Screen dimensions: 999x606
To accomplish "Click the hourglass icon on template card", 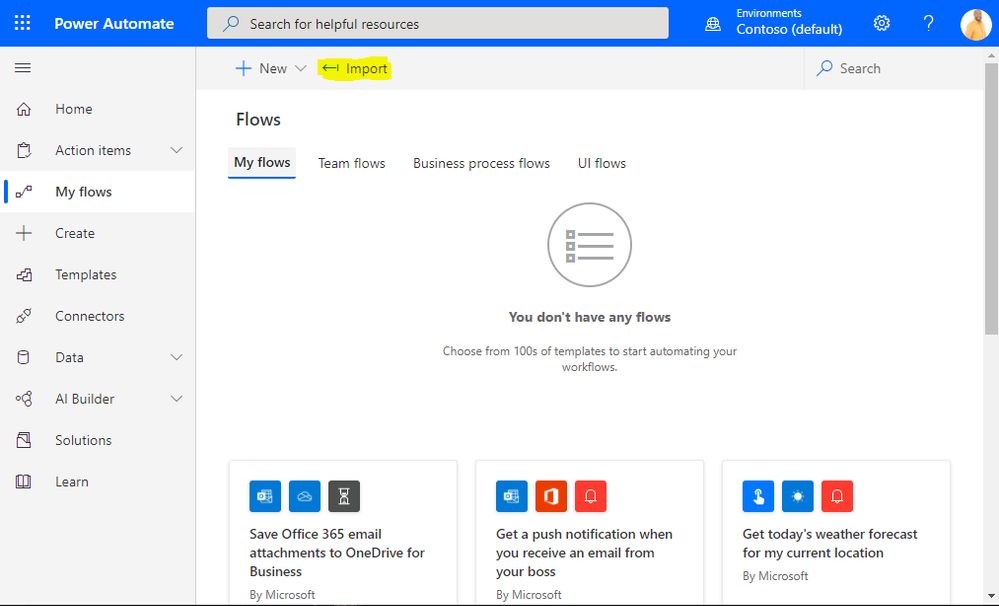I will (x=344, y=496).
